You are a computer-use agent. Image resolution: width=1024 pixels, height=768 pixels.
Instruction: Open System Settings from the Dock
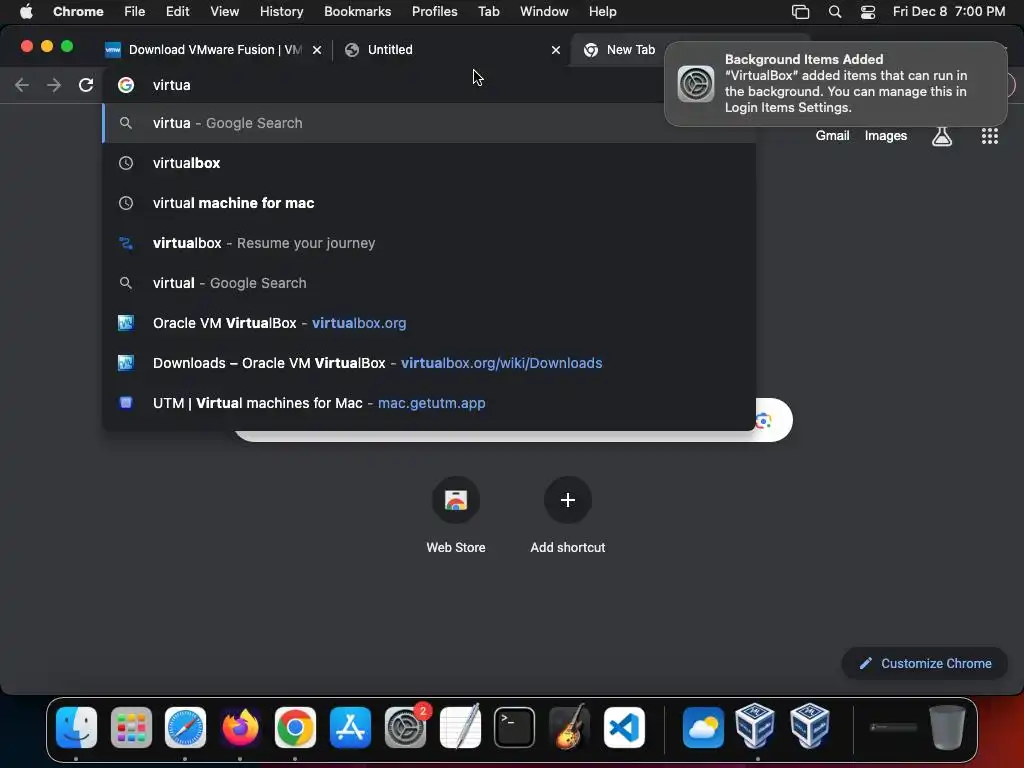(x=405, y=727)
